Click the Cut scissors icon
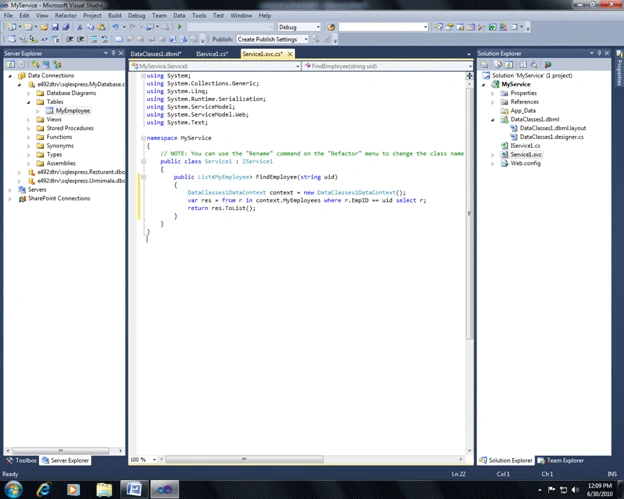This screenshot has height=499, width=624. point(80,27)
